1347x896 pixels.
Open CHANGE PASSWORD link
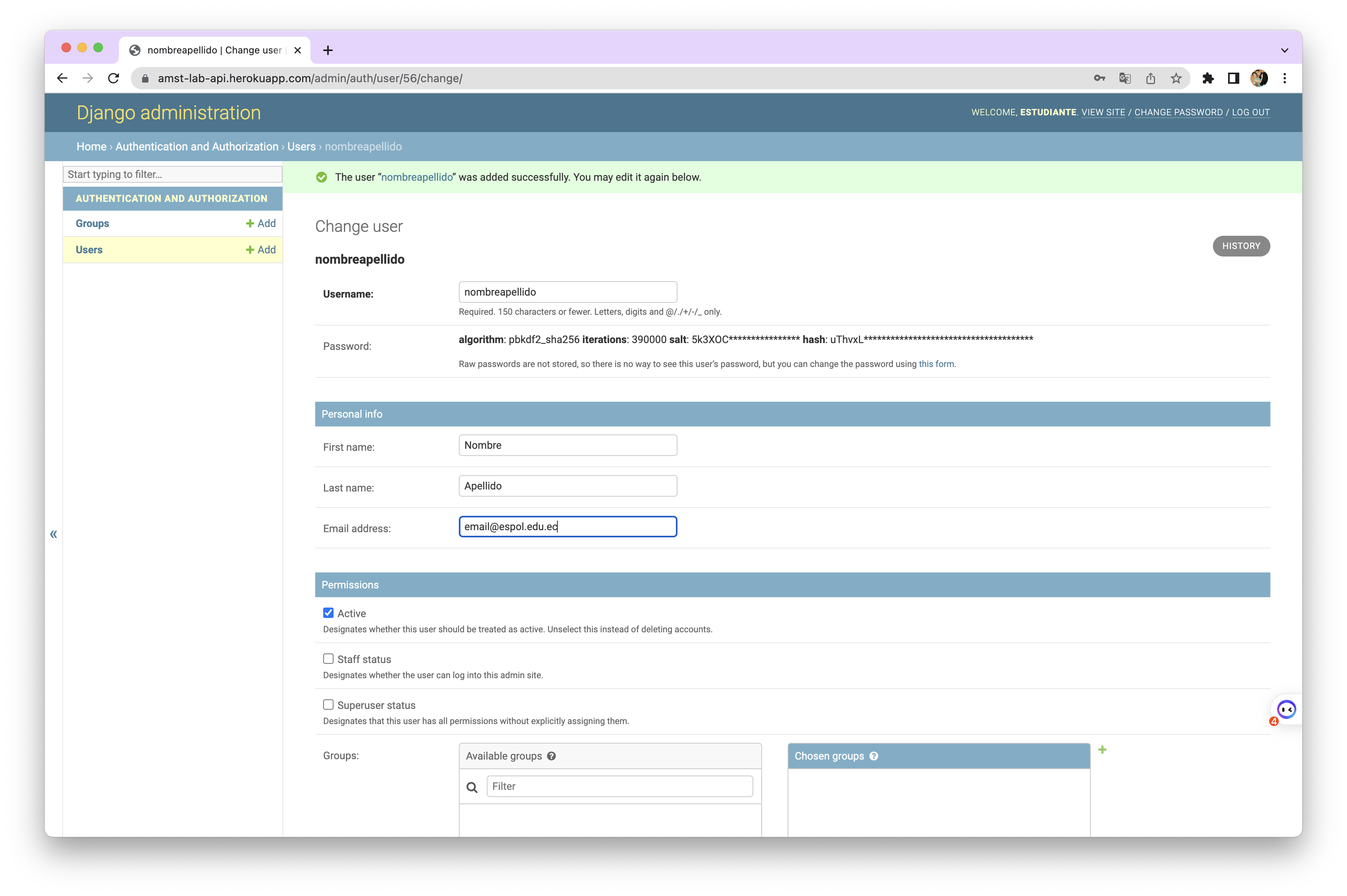tap(1178, 112)
